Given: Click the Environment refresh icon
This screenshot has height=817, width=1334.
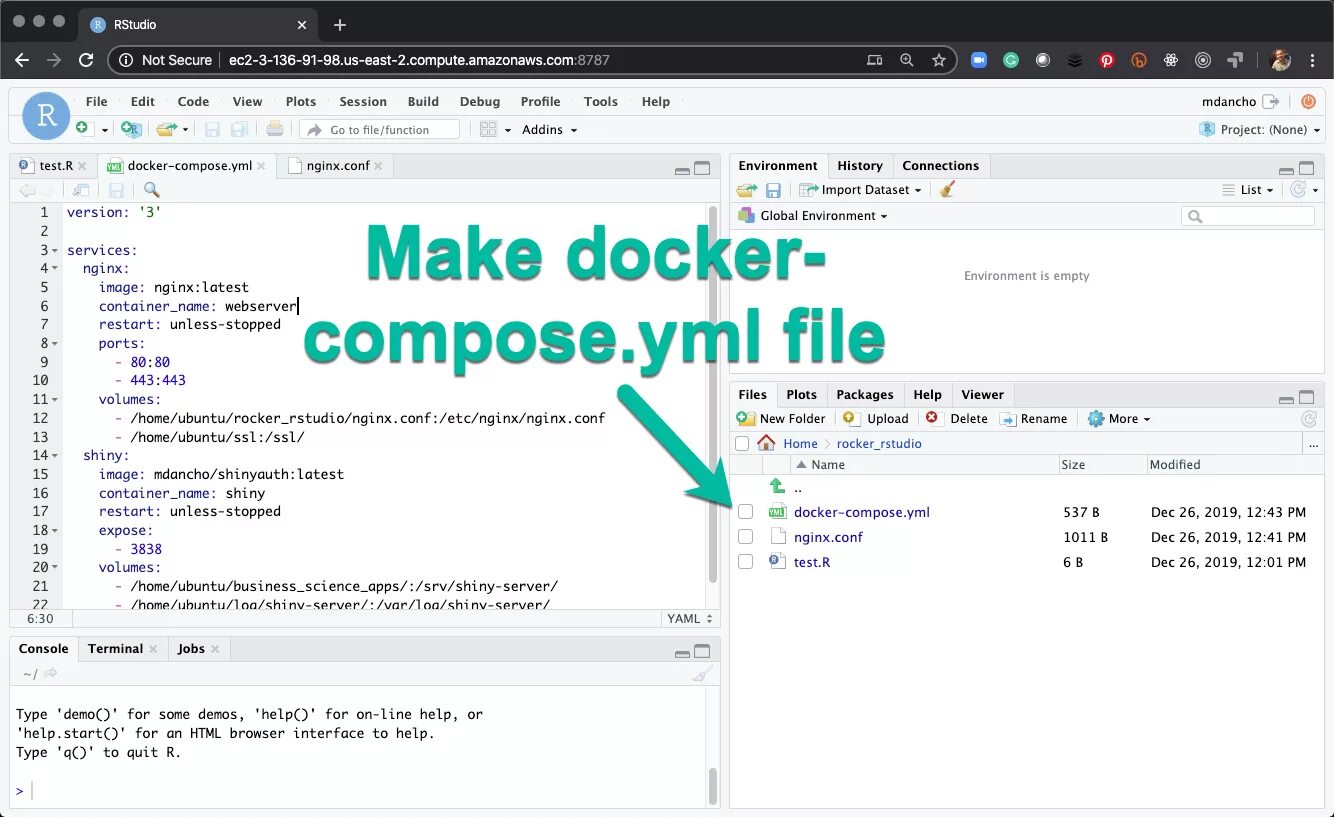Looking at the screenshot, I should coord(1299,190).
